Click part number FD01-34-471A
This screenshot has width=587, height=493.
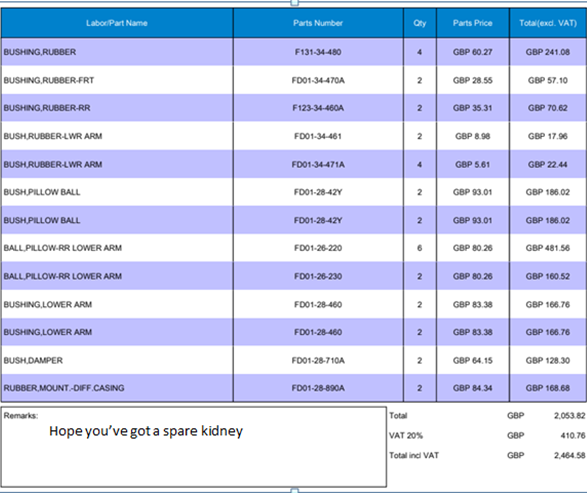[x=318, y=165]
